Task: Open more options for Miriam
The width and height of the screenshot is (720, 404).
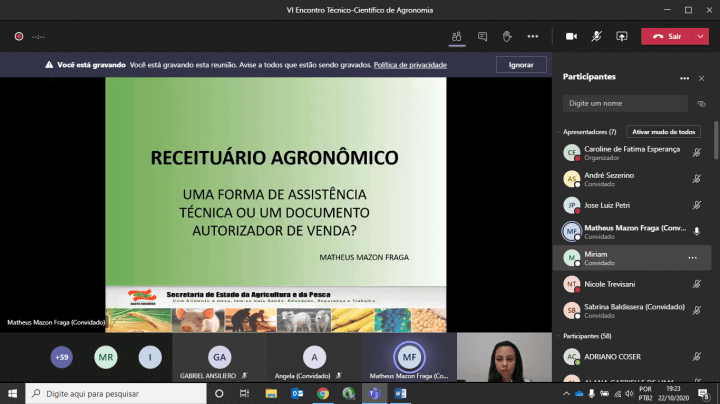Action: click(x=692, y=257)
